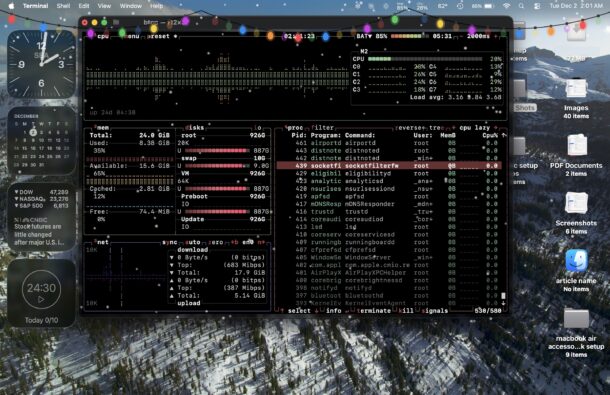Open the Shell menu

tap(63, 6)
